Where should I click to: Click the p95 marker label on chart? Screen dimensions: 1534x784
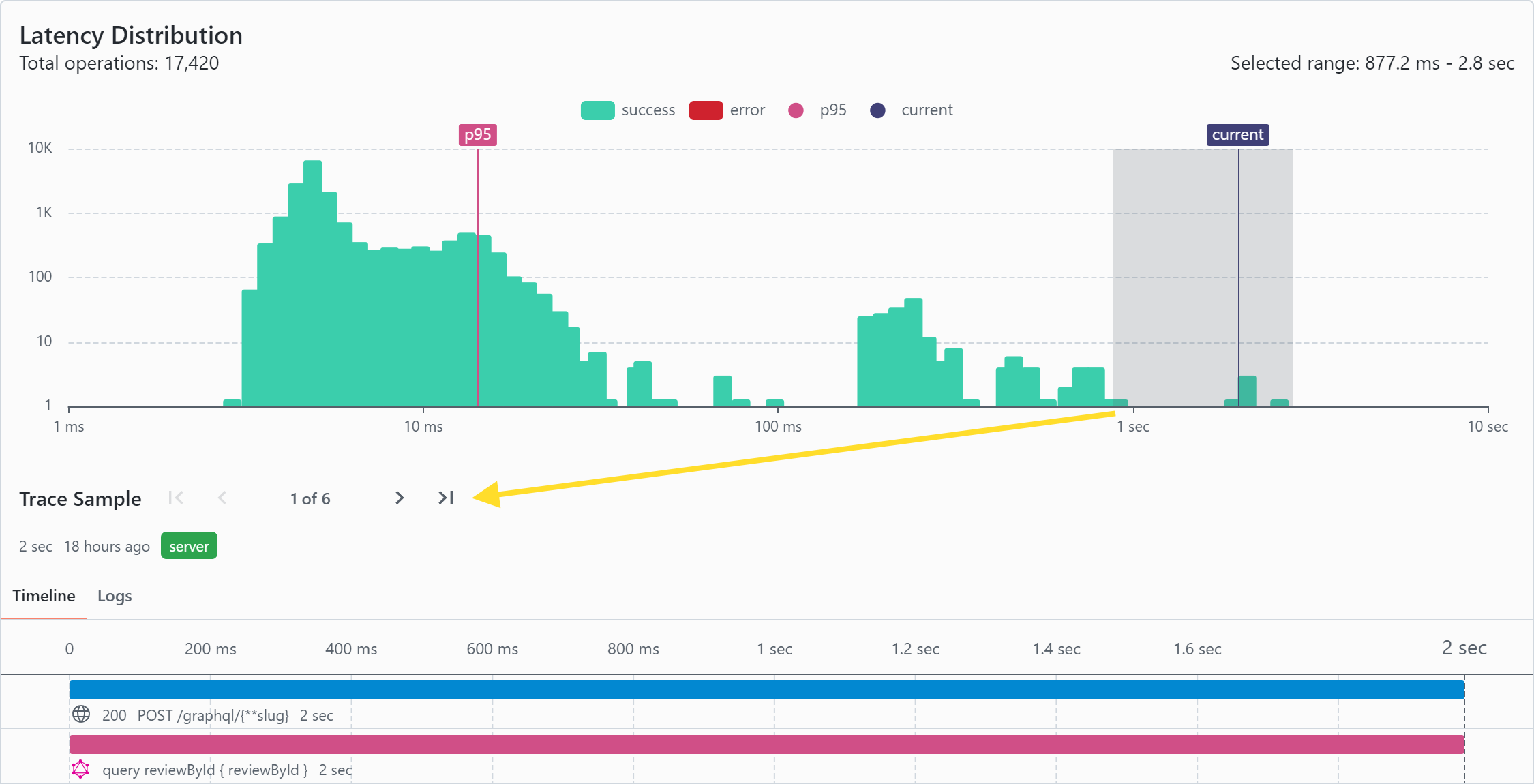pos(477,135)
